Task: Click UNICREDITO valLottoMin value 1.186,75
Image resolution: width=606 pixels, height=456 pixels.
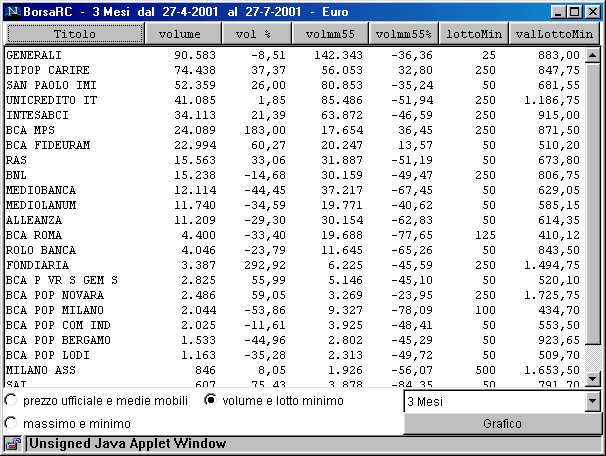Action: click(x=552, y=100)
